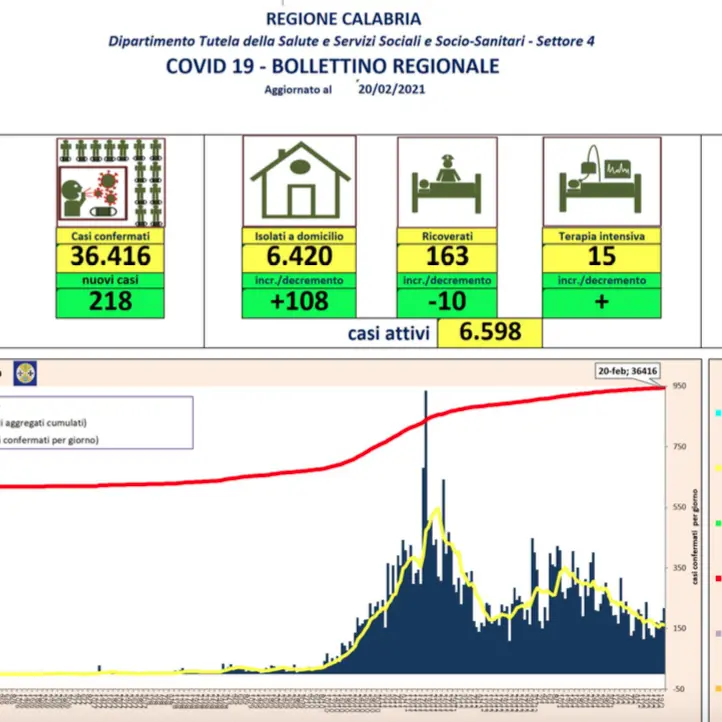Click the 750 axis tick label
Screen dimensions: 722x722
[x=680, y=446]
